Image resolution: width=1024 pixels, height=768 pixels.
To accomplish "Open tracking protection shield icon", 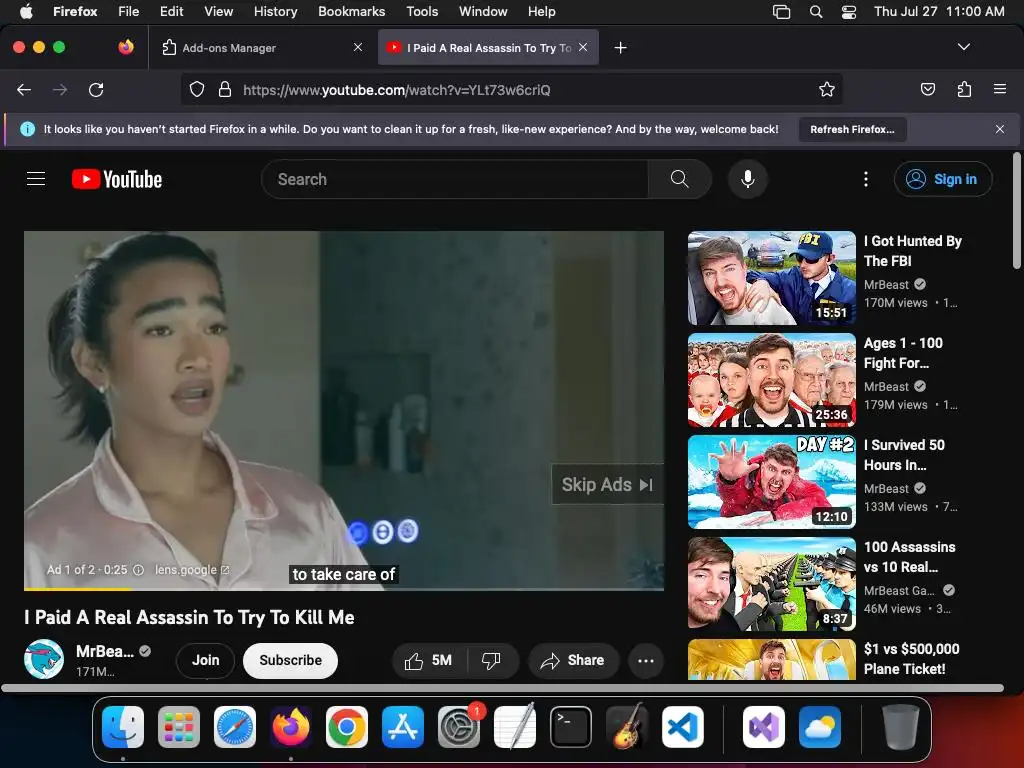I will point(197,89).
